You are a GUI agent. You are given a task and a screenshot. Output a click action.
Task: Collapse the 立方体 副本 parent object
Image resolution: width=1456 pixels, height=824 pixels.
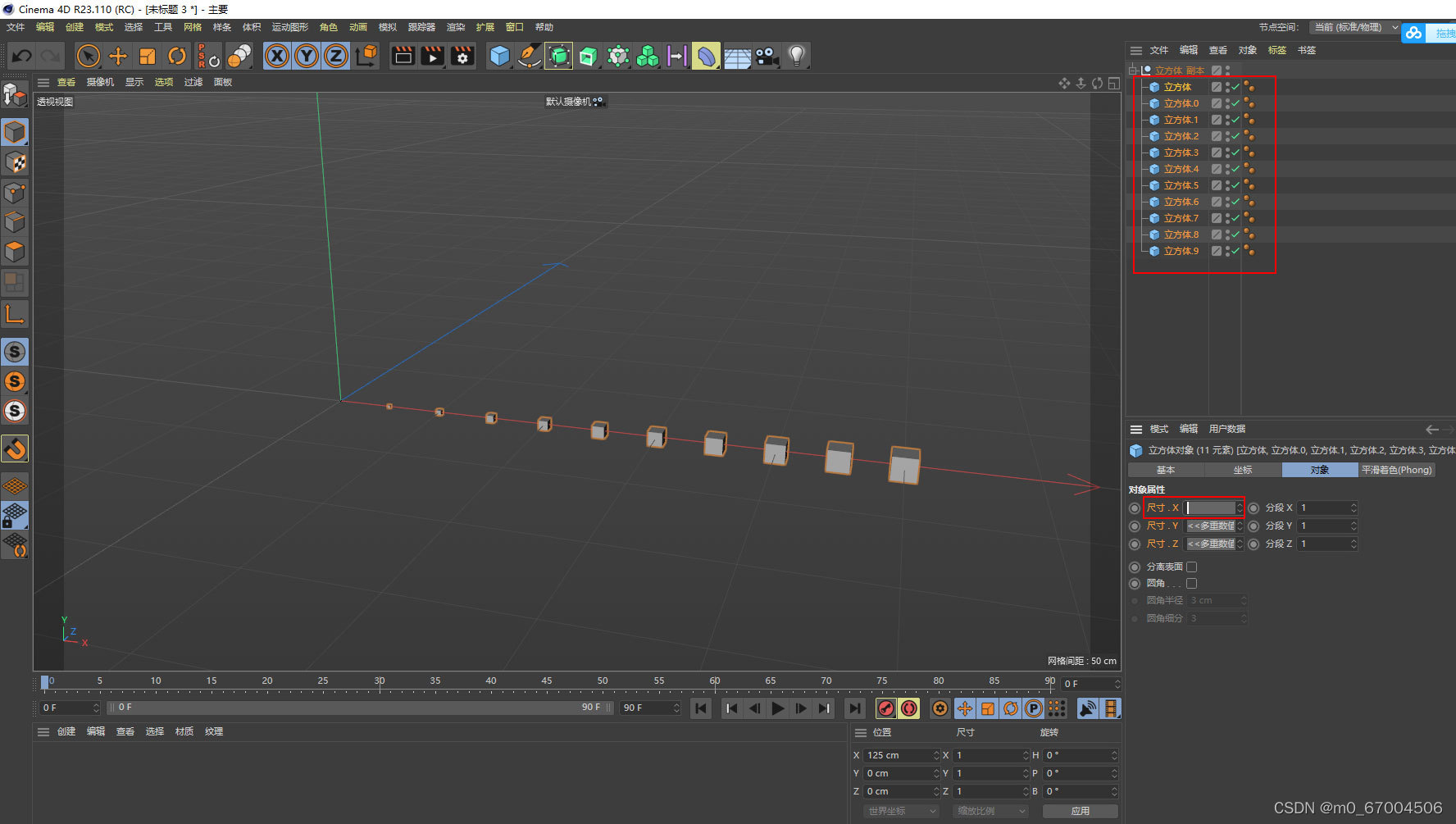[1133, 71]
